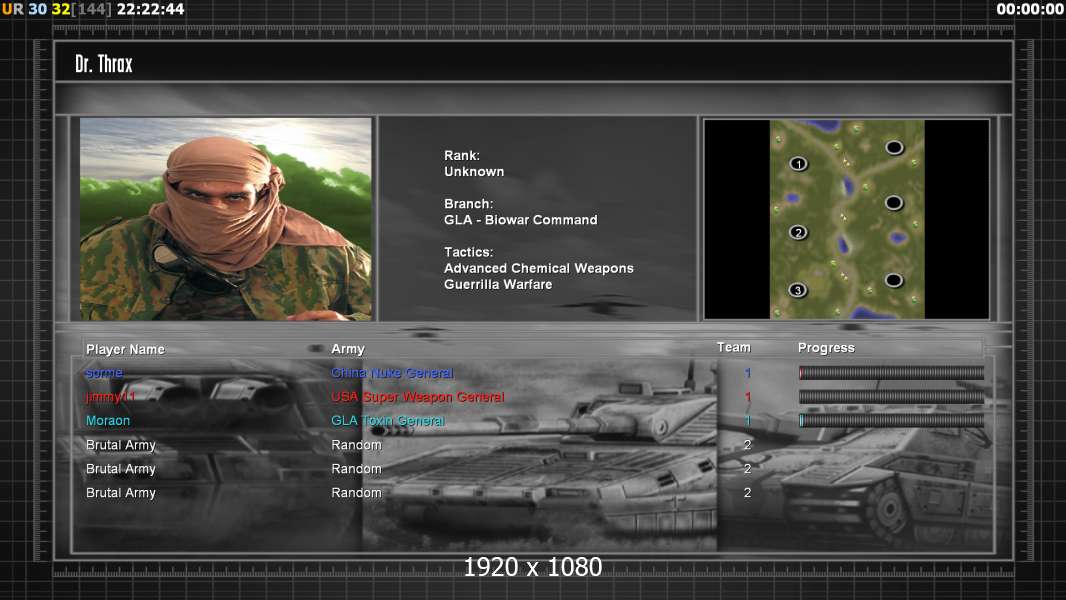Screen dimensions: 1066x600
Task: Click the USA Super Weapon General progress bar
Action: [x=891, y=397]
